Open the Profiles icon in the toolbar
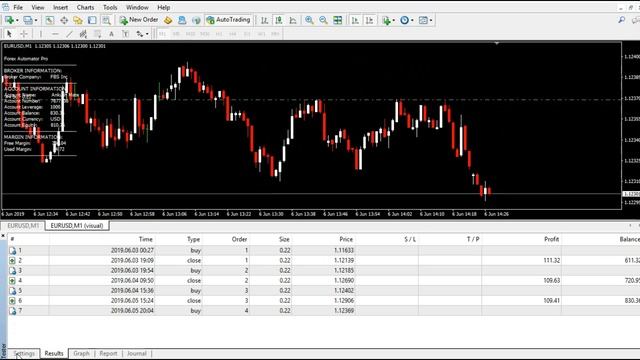The image size is (640, 360). [28, 20]
